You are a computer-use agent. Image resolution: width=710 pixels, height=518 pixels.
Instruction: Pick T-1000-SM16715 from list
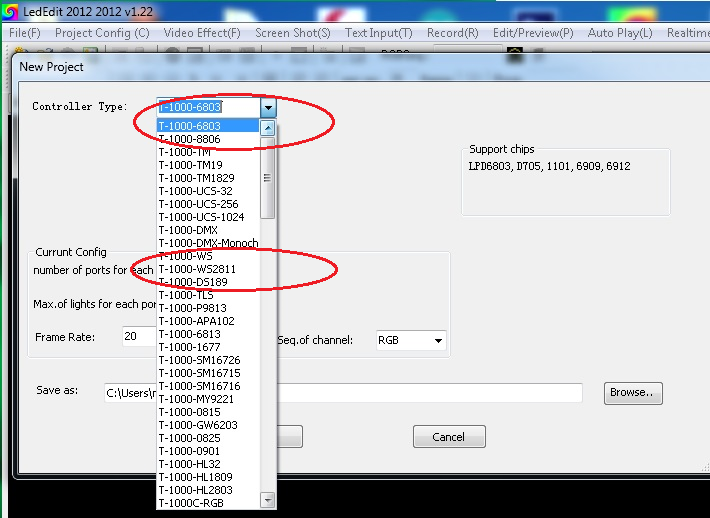click(x=208, y=373)
